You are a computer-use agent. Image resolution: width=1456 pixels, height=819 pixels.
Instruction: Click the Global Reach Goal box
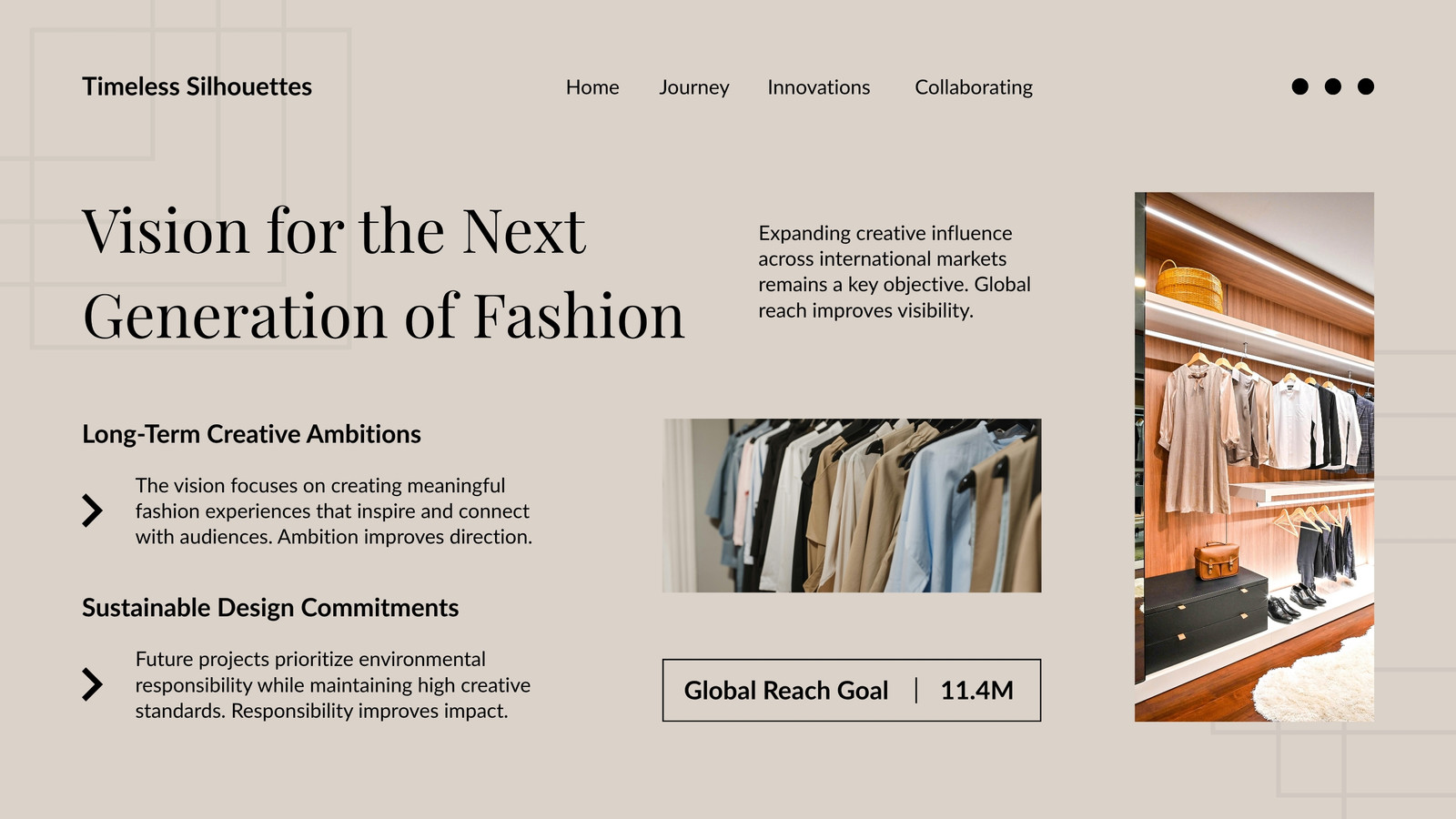[852, 691]
